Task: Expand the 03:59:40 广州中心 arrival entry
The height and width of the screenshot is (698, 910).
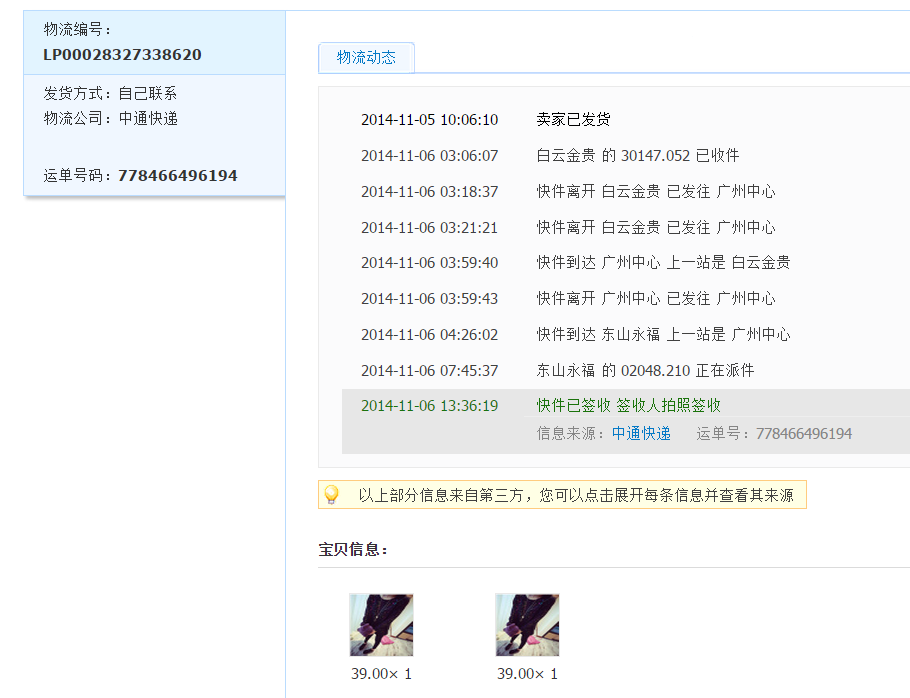Action: 663,263
